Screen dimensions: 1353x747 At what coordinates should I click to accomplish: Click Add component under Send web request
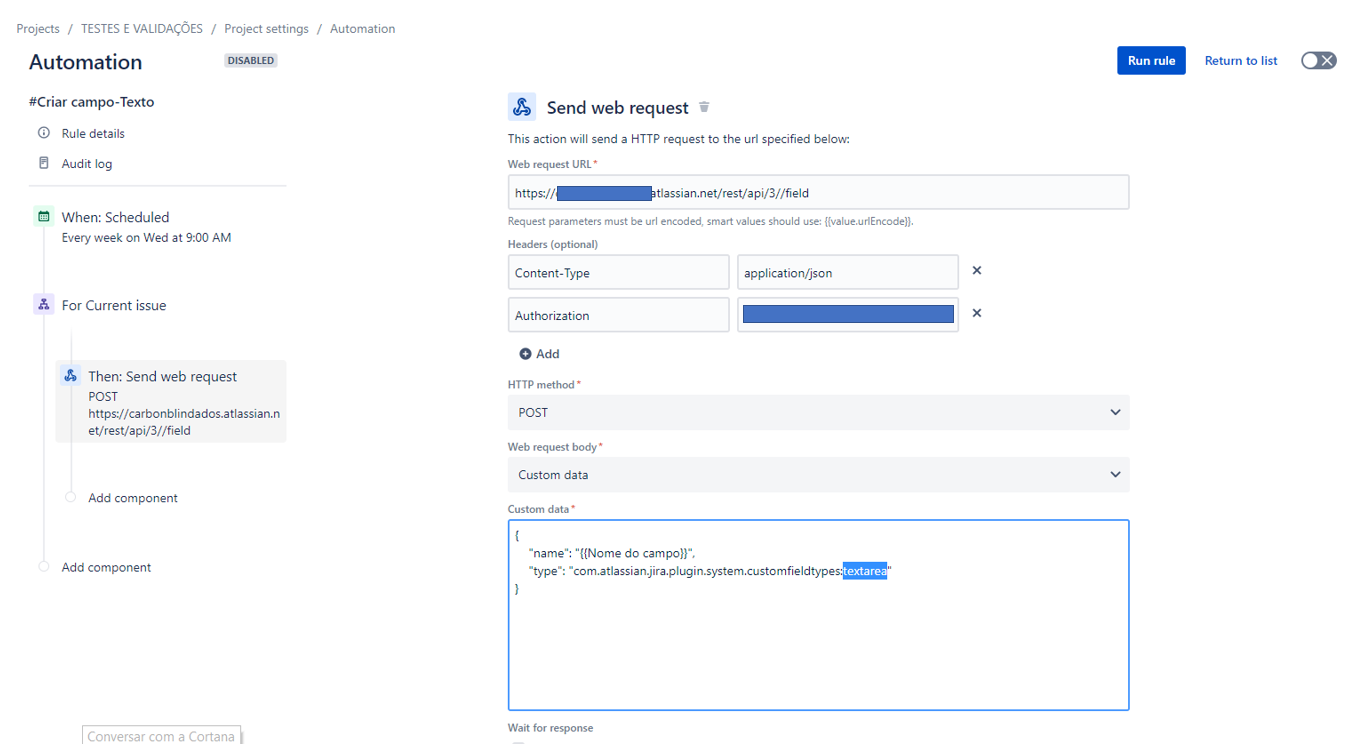pos(132,498)
